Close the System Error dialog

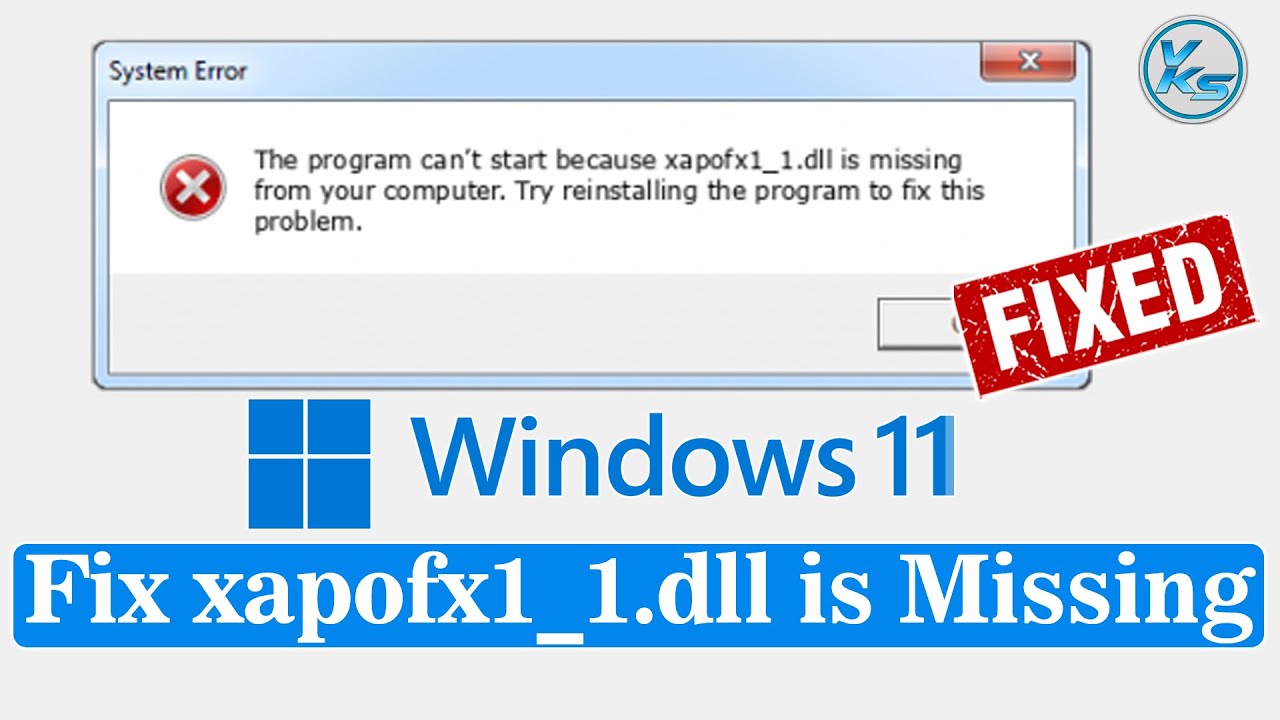pyautogui.click(x=1029, y=63)
